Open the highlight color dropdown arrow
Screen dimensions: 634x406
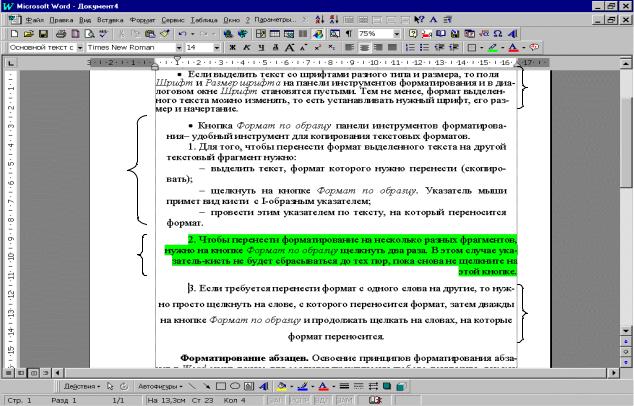pyautogui.click(x=503, y=48)
